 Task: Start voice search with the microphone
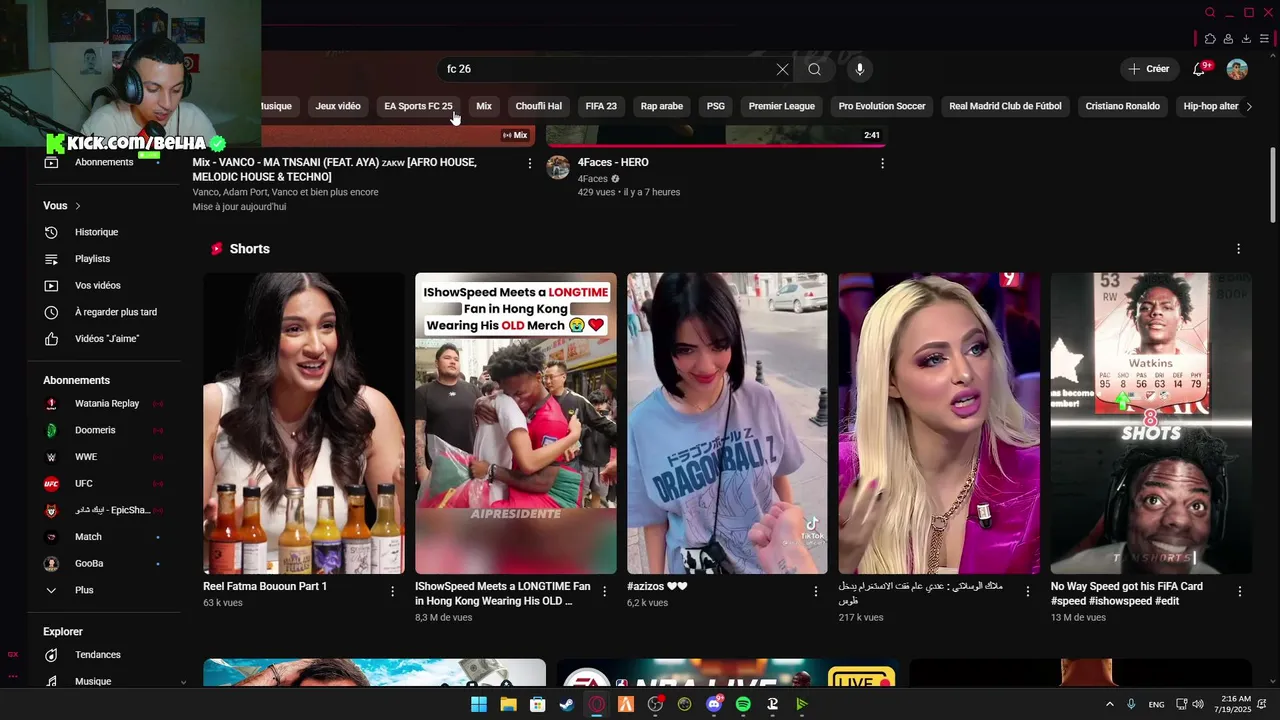pyautogui.click(x=859, y=69)
